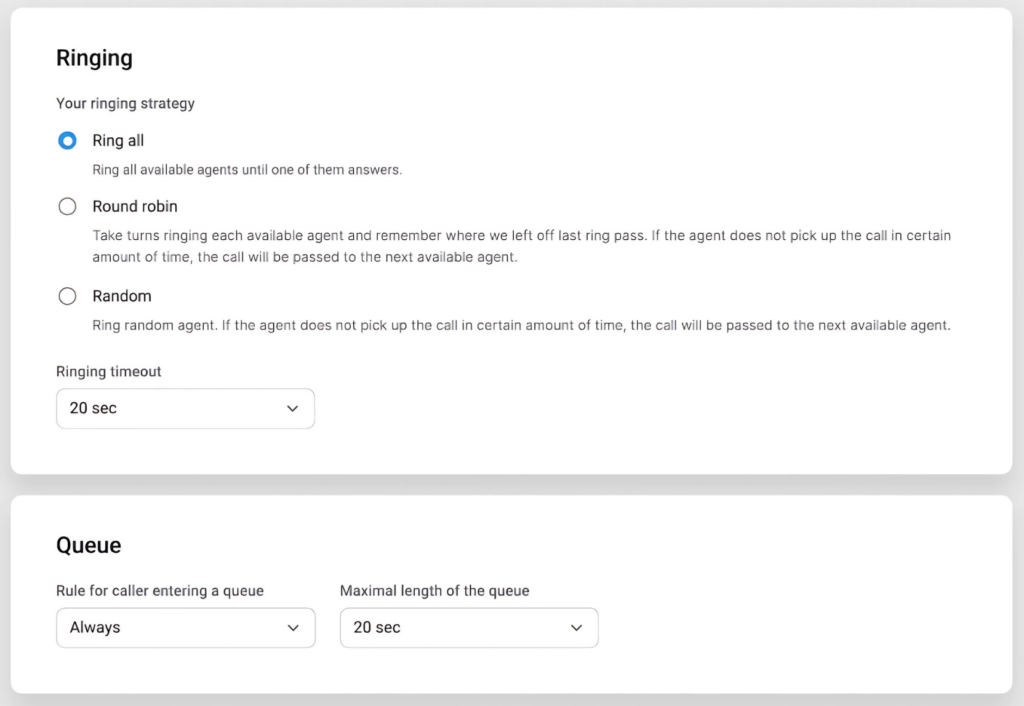
Task: Click the Ringing section heading
Action: pos(94,58)
